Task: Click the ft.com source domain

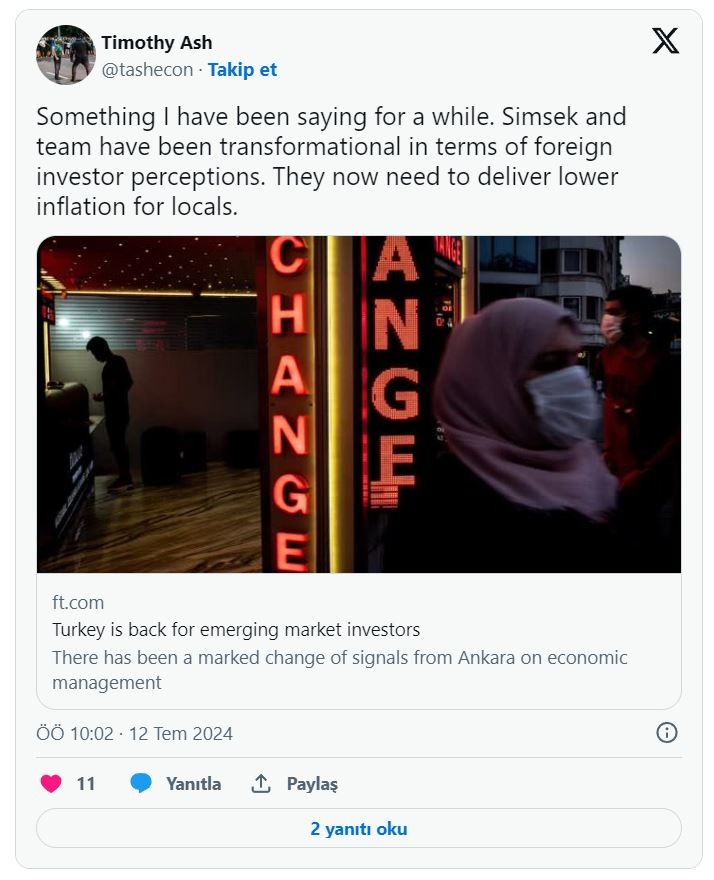Action: (x=78, y=602)
